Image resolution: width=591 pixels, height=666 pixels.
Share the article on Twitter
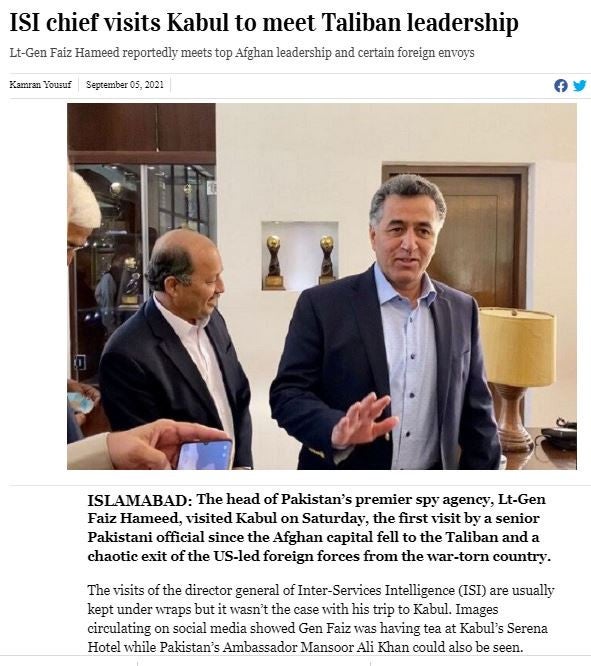(x=580, y=85)
